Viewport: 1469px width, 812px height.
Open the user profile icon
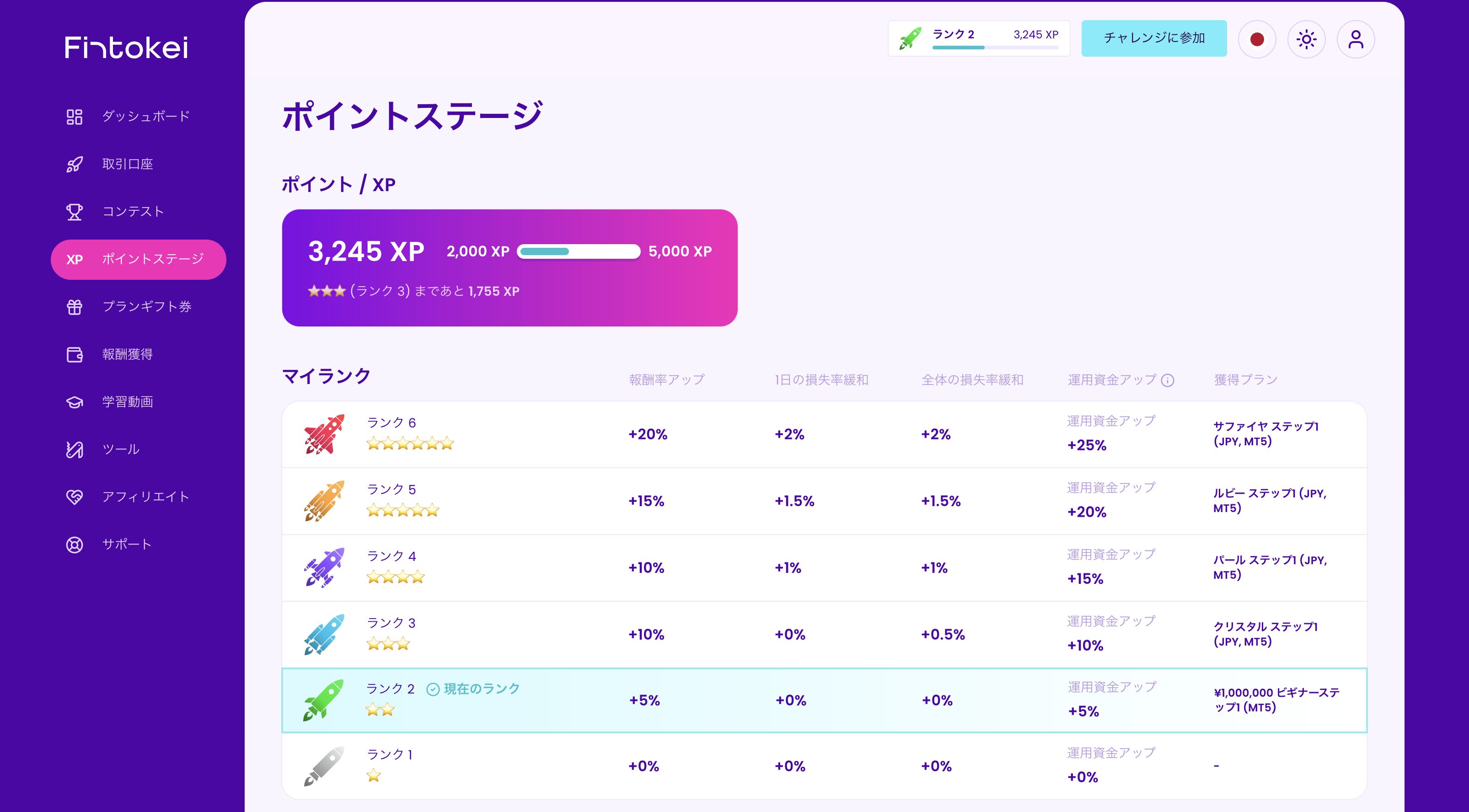1356,39
